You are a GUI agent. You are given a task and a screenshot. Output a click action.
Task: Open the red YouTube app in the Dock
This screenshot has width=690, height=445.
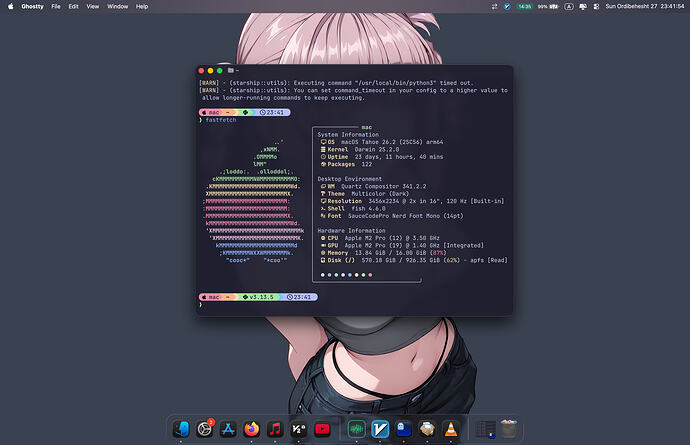322,429
